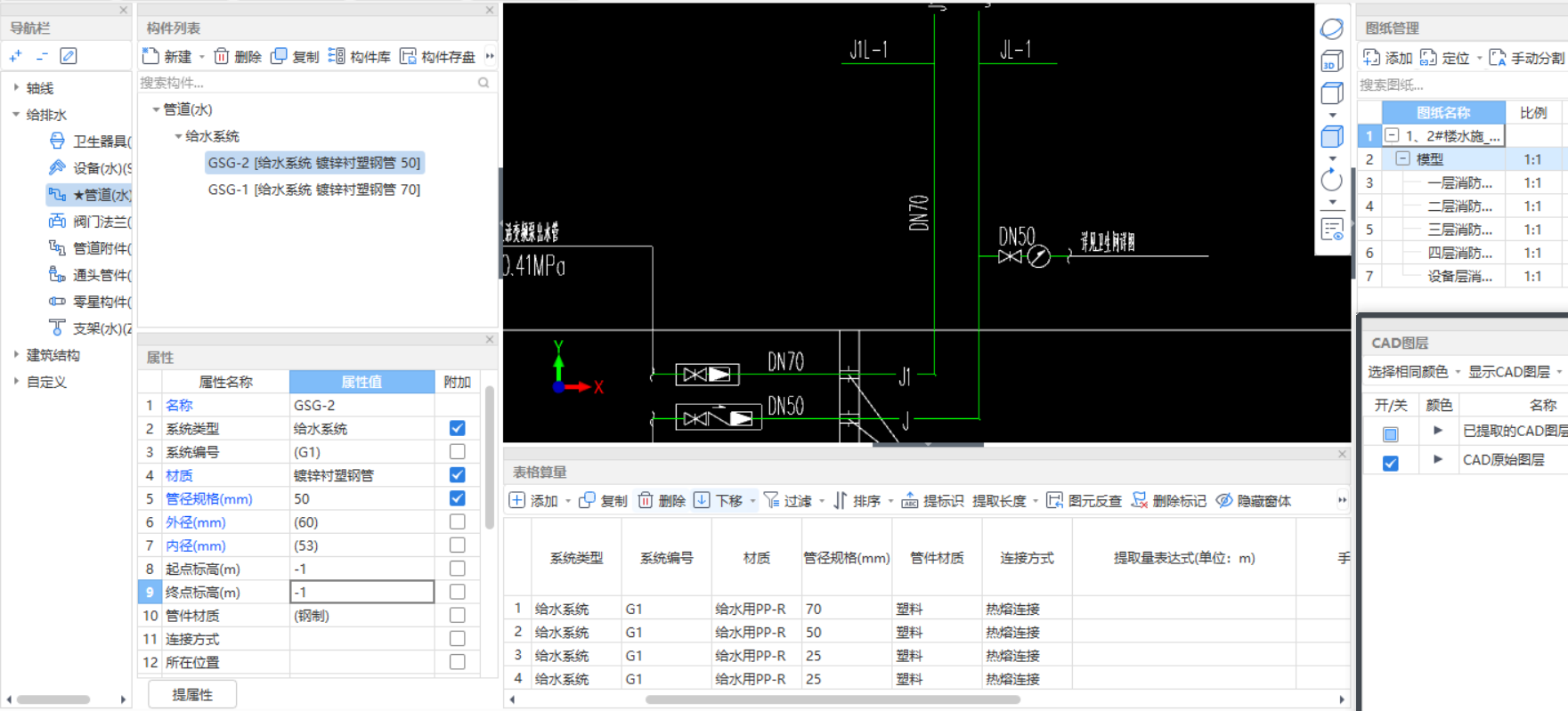
Task: Select component GSG-2 给水系统 50
Action: 313,163
